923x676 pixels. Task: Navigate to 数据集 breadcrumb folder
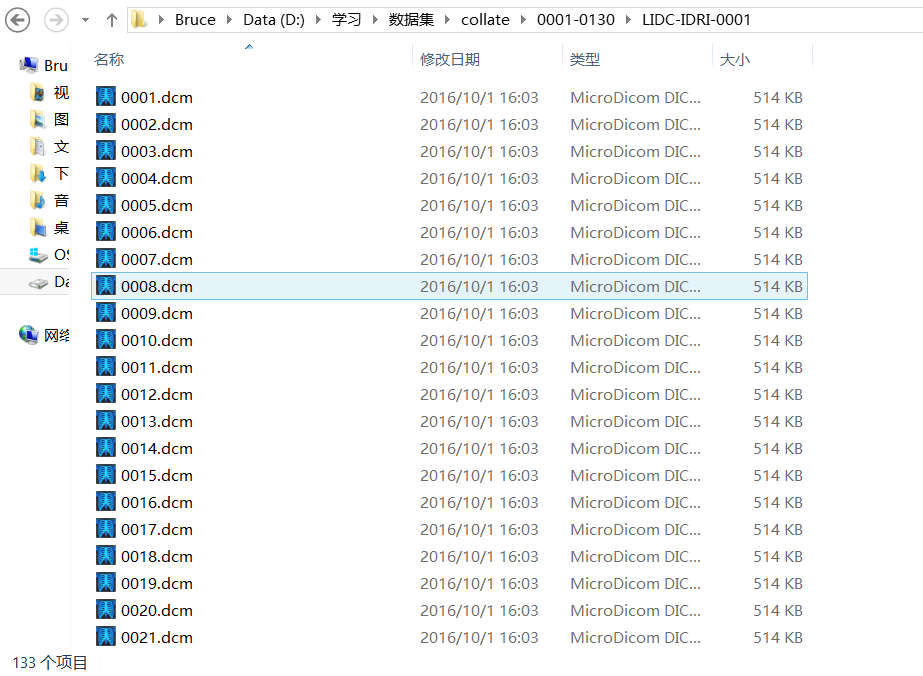[x=411, y=20]
